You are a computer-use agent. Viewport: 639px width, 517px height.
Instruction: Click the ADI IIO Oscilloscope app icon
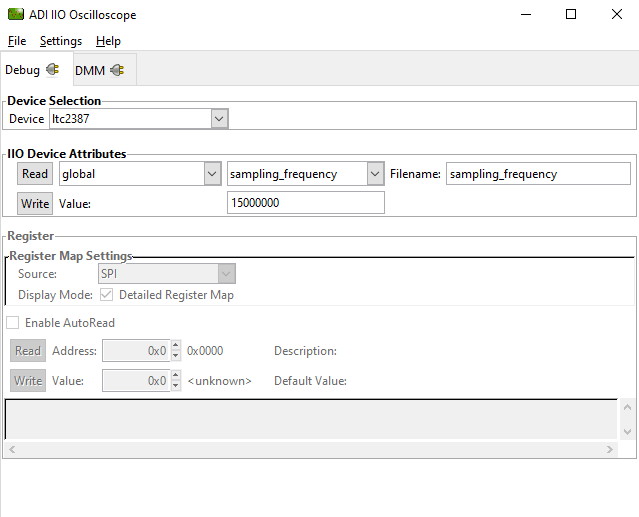(x=15, y=15)
